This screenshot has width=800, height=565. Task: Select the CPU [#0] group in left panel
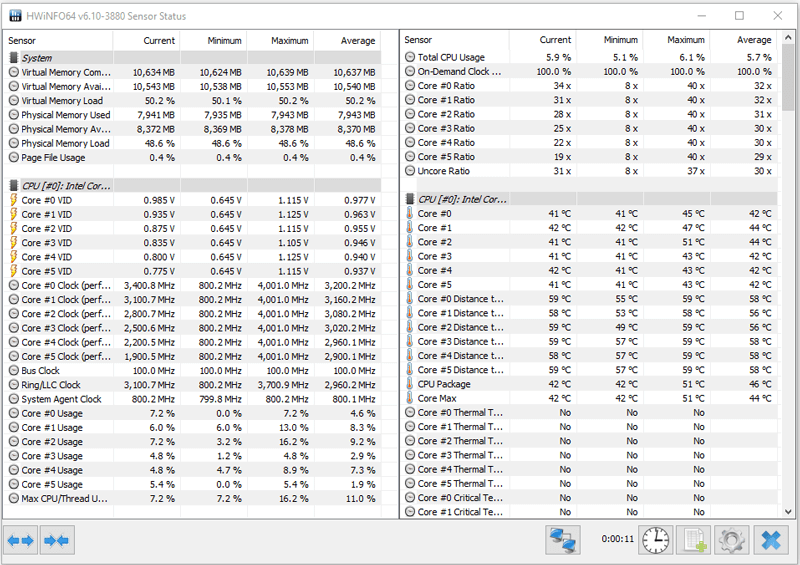65,186
